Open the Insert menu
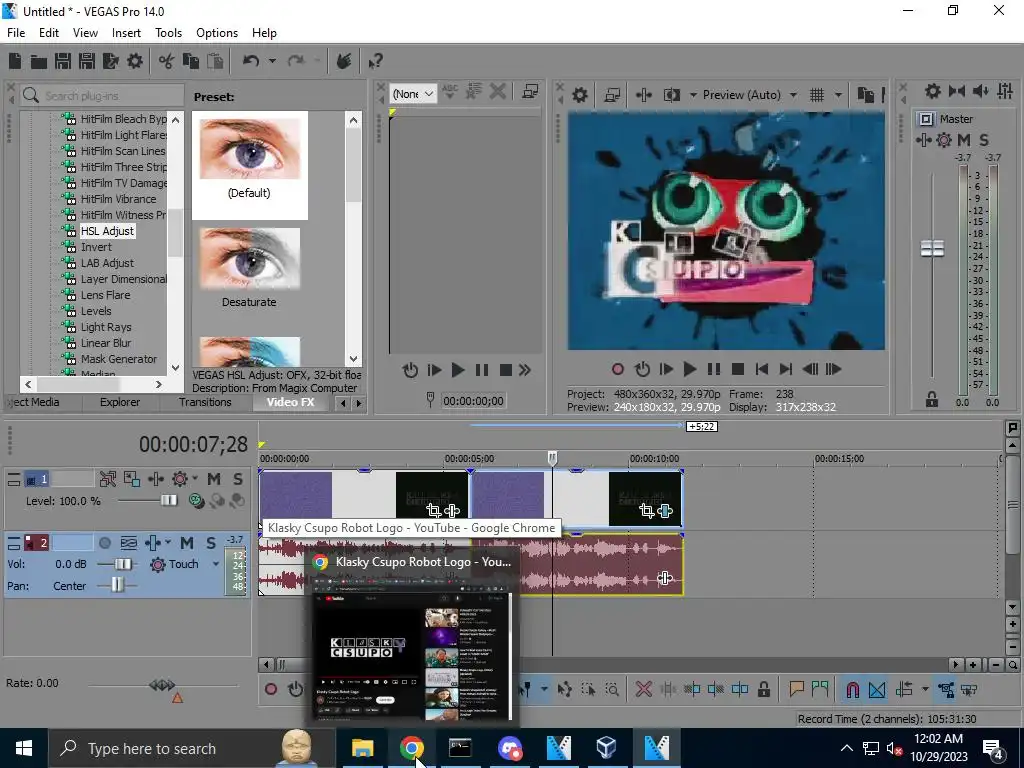 click(x=126, y=33)
